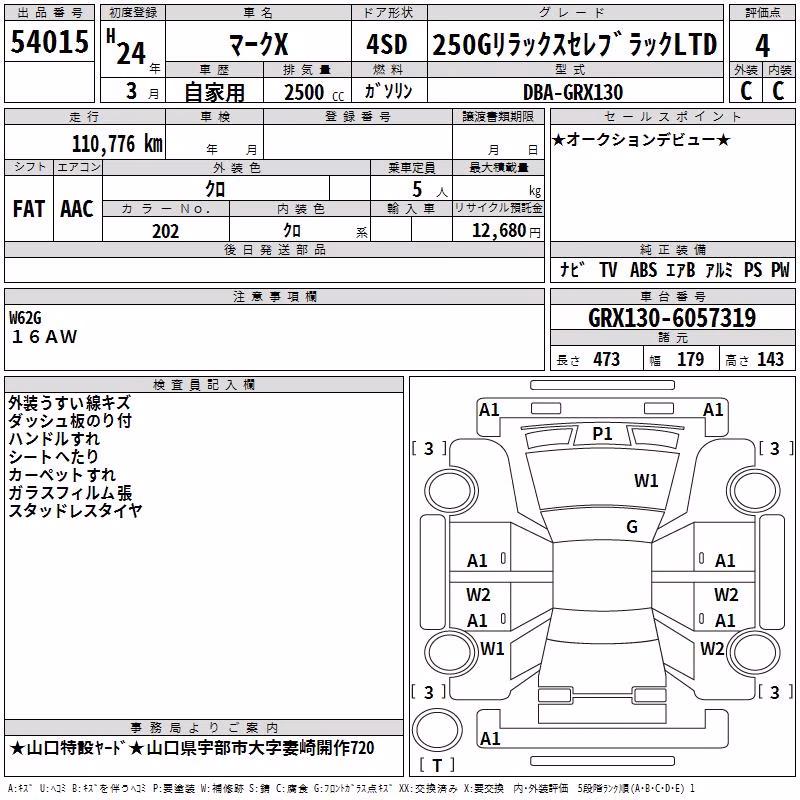800x800 pixels.
Task: Select the interior color クロ under 内装色
Action: coord(292,231)
